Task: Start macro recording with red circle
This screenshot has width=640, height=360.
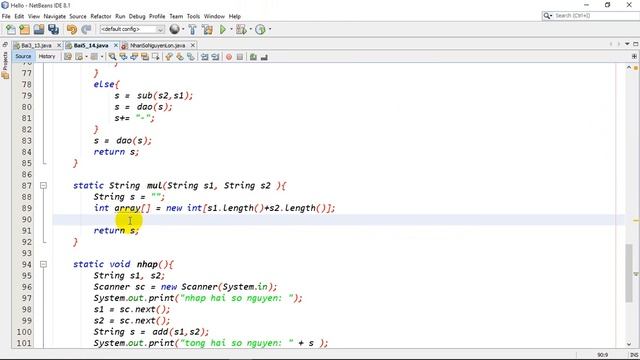Action: (x=229, y=57)
